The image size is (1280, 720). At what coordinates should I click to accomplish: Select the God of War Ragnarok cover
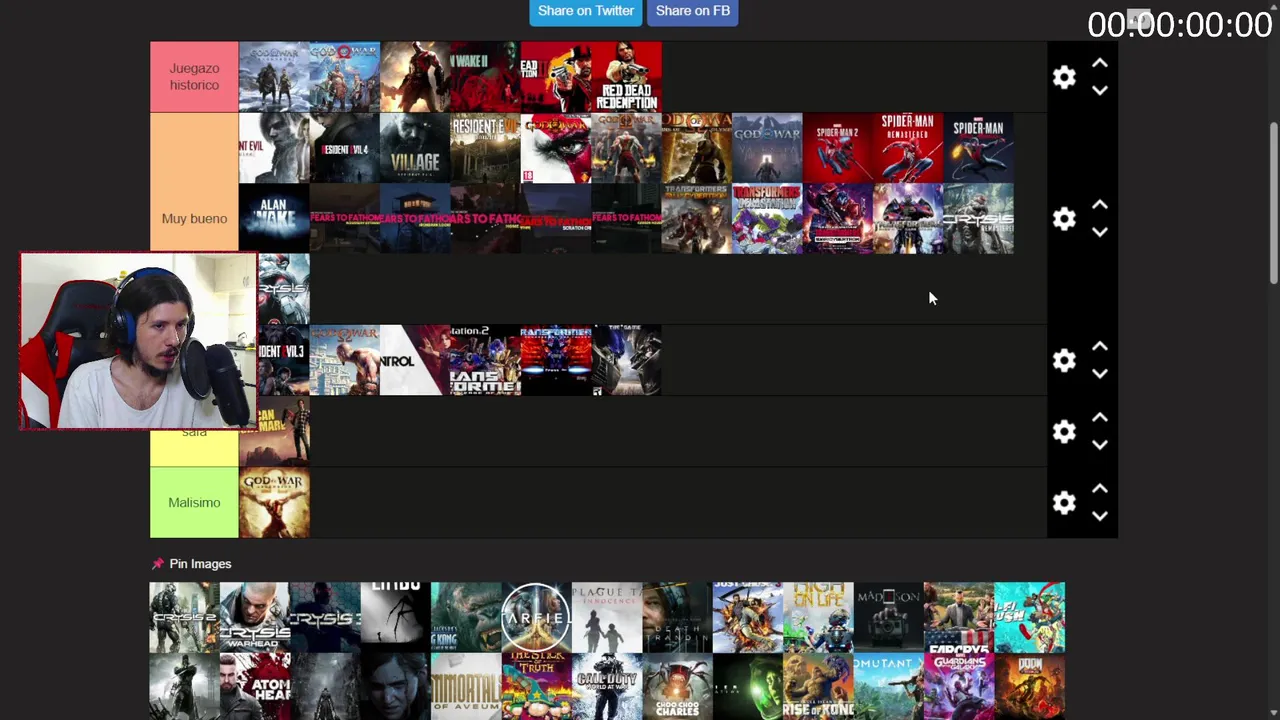tap(274, 77)
